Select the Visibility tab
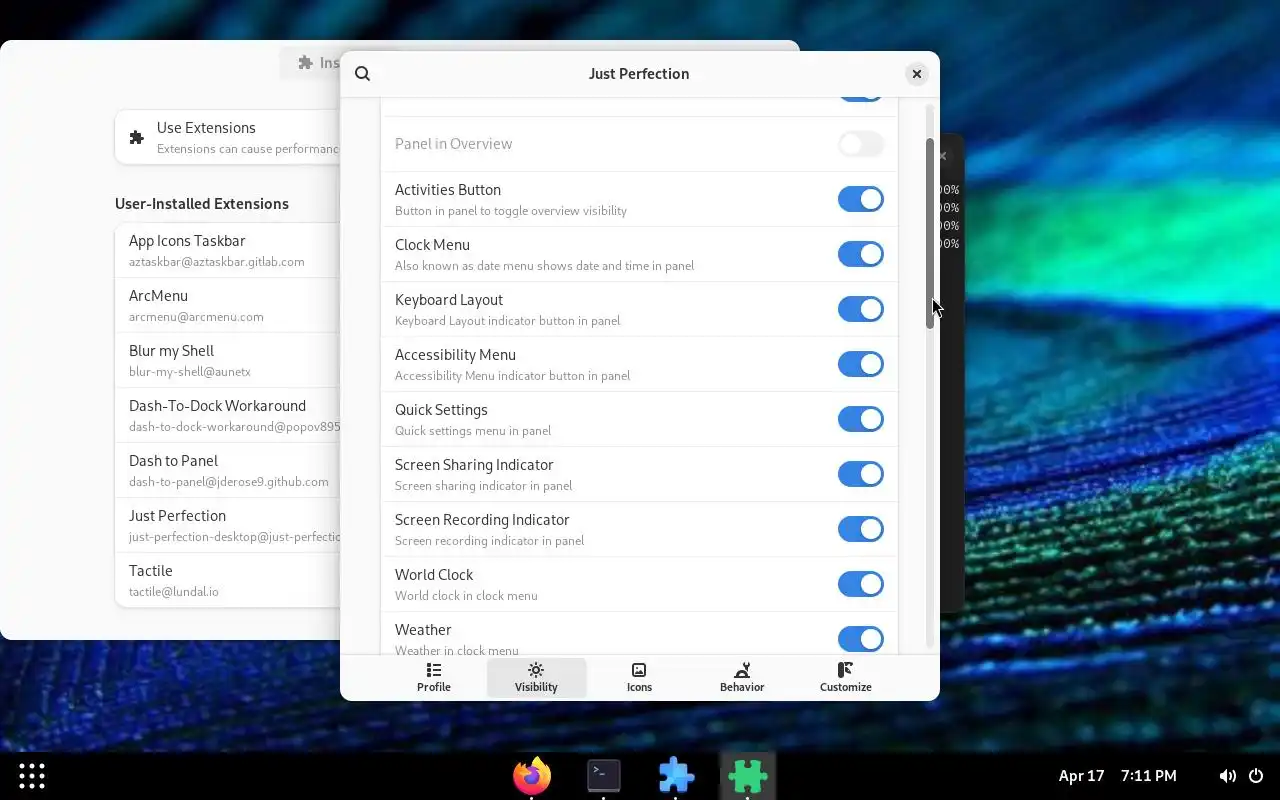Image resolution: width=1280 pixels, height=800 pixels. click(536, 677)
